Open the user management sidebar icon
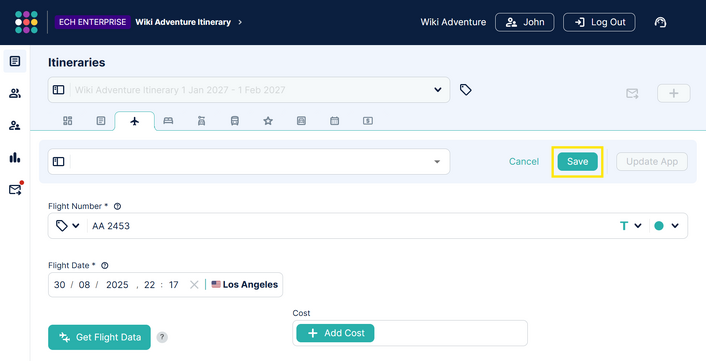The width and height of the screenshot is (706, 361). click(x=15, y=126)
